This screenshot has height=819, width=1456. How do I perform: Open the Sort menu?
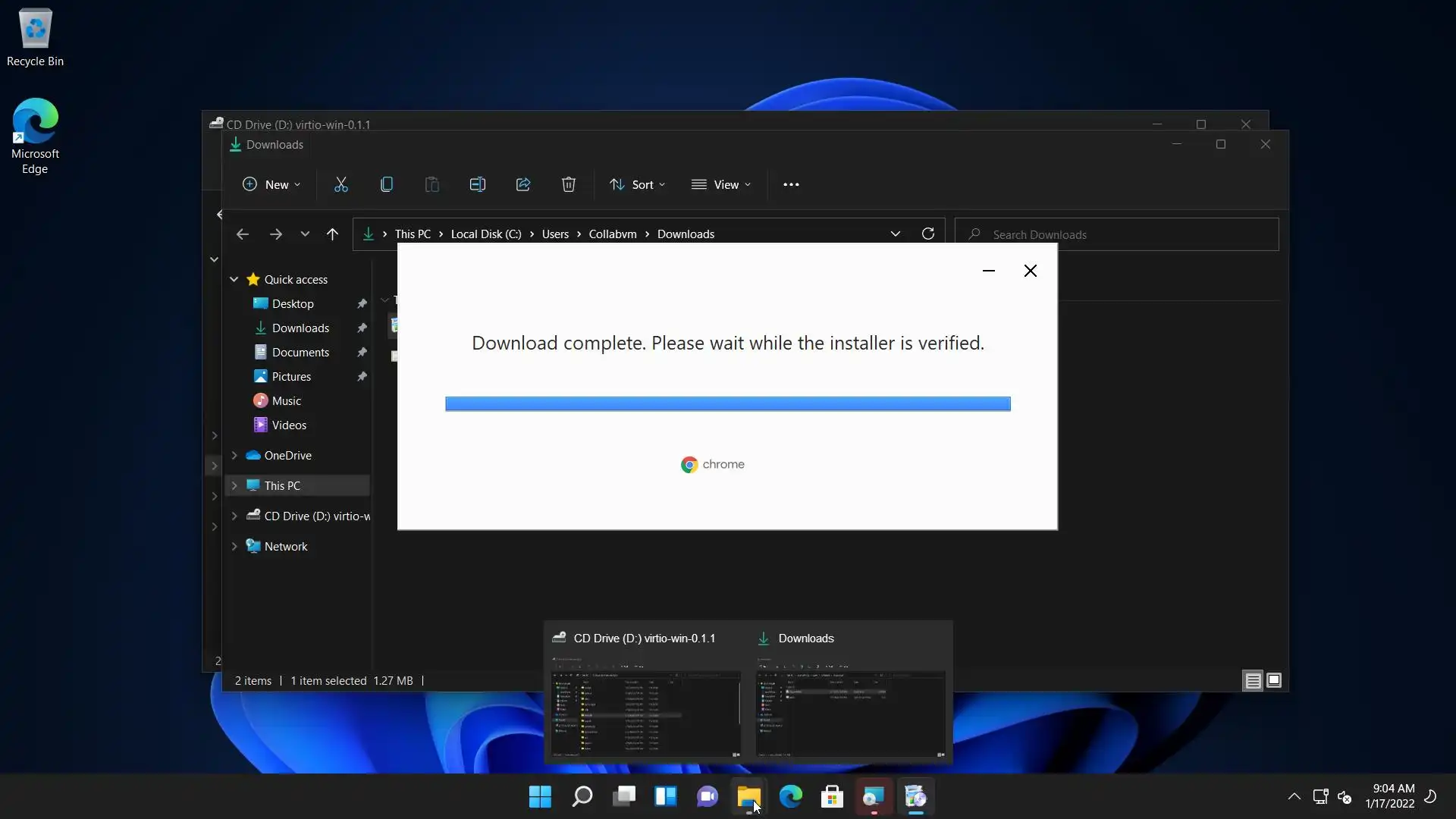(637, 184)
